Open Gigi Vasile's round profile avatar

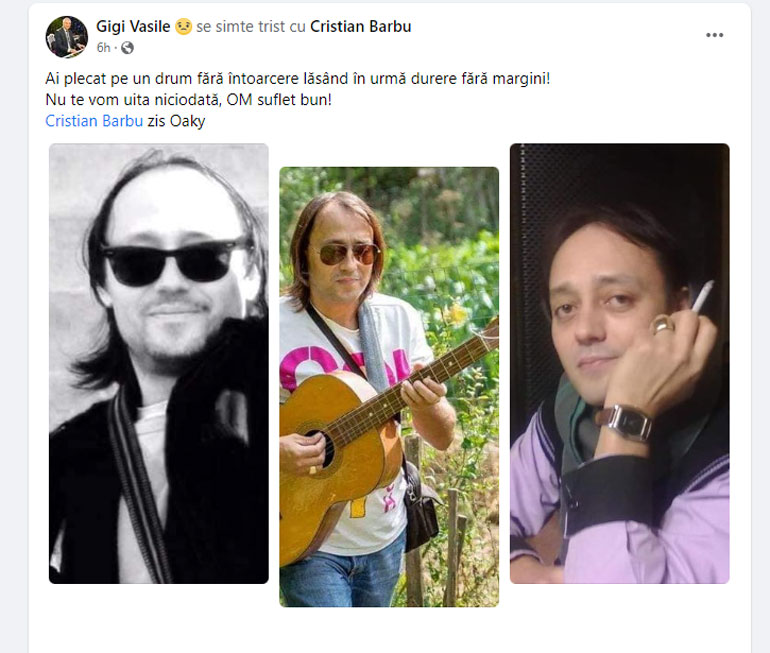[67, 37]
